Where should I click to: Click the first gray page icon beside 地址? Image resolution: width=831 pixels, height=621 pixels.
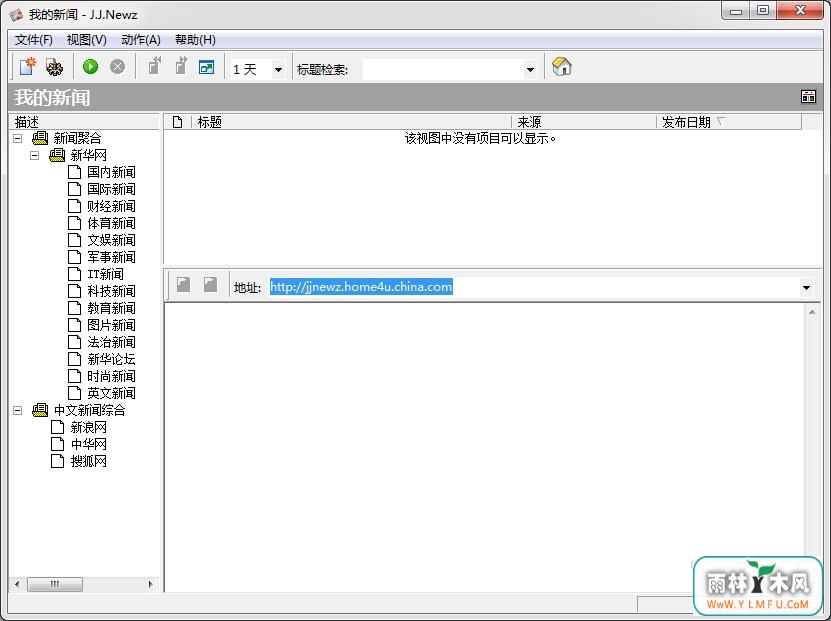tap(183, 285)
